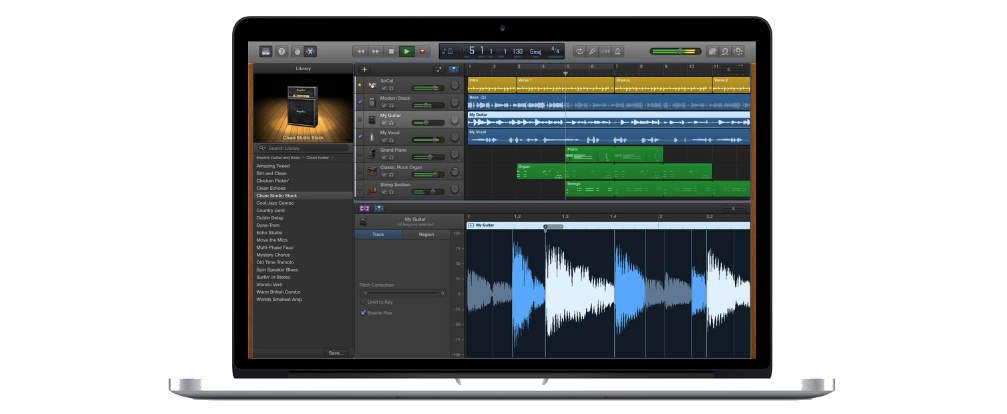Click the red Record button
Screen dimensions: 1007x414
pyautogui.click(x=422, y=51)
